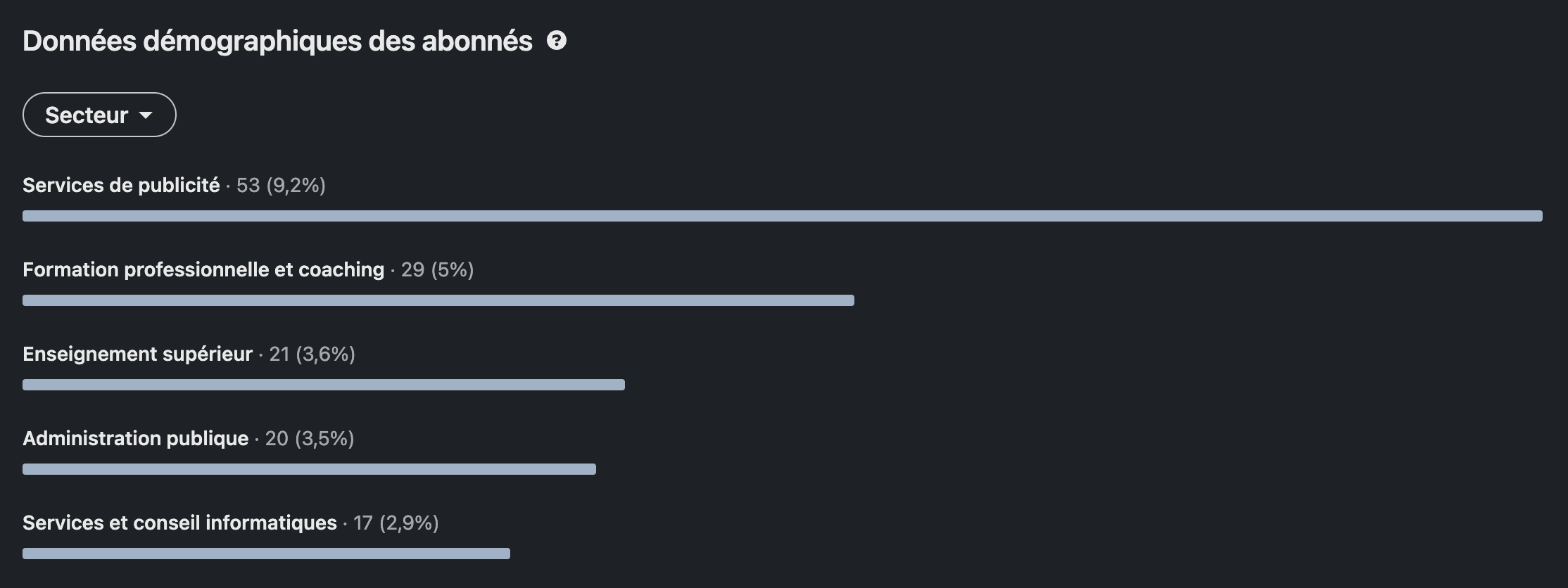This screenshot has width=1568, height=588.
Task: Click the Administration publique label
Action: tap(135, 438)
